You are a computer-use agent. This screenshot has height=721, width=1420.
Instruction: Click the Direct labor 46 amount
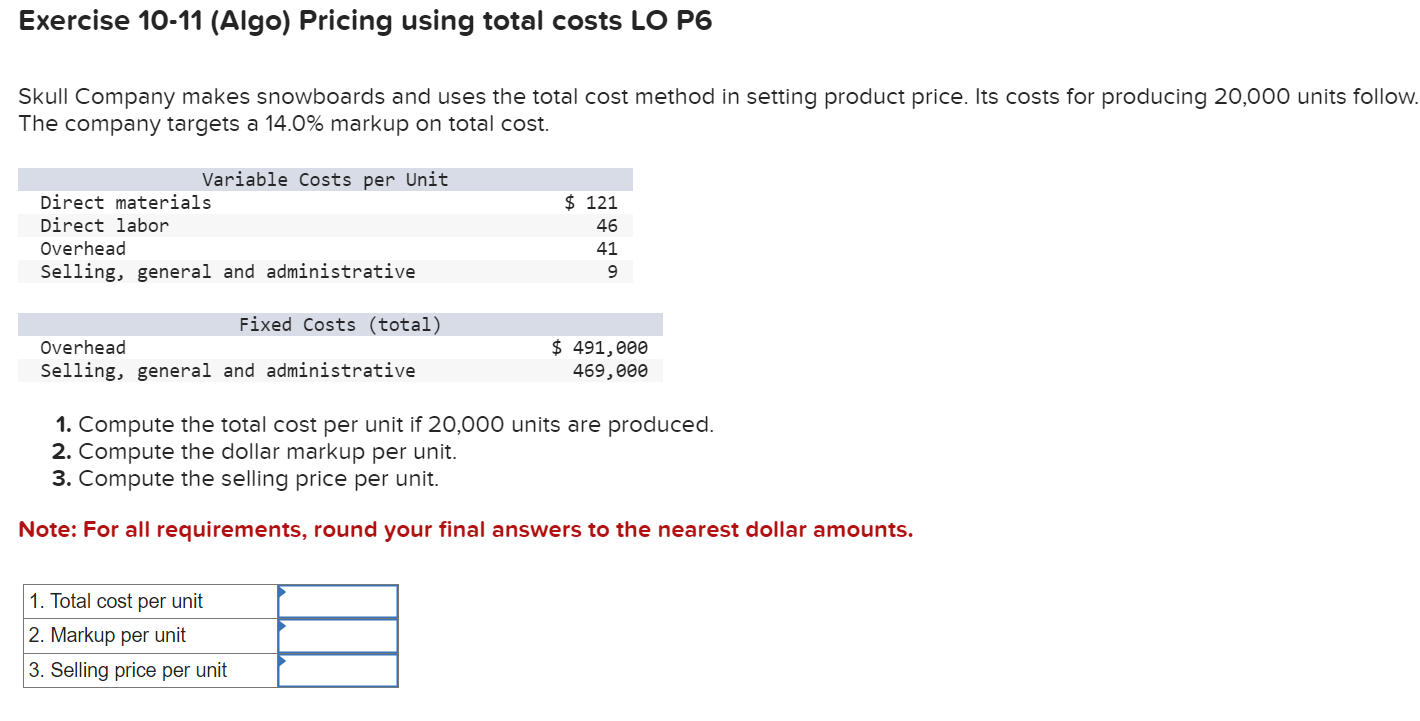coord(610,225)
